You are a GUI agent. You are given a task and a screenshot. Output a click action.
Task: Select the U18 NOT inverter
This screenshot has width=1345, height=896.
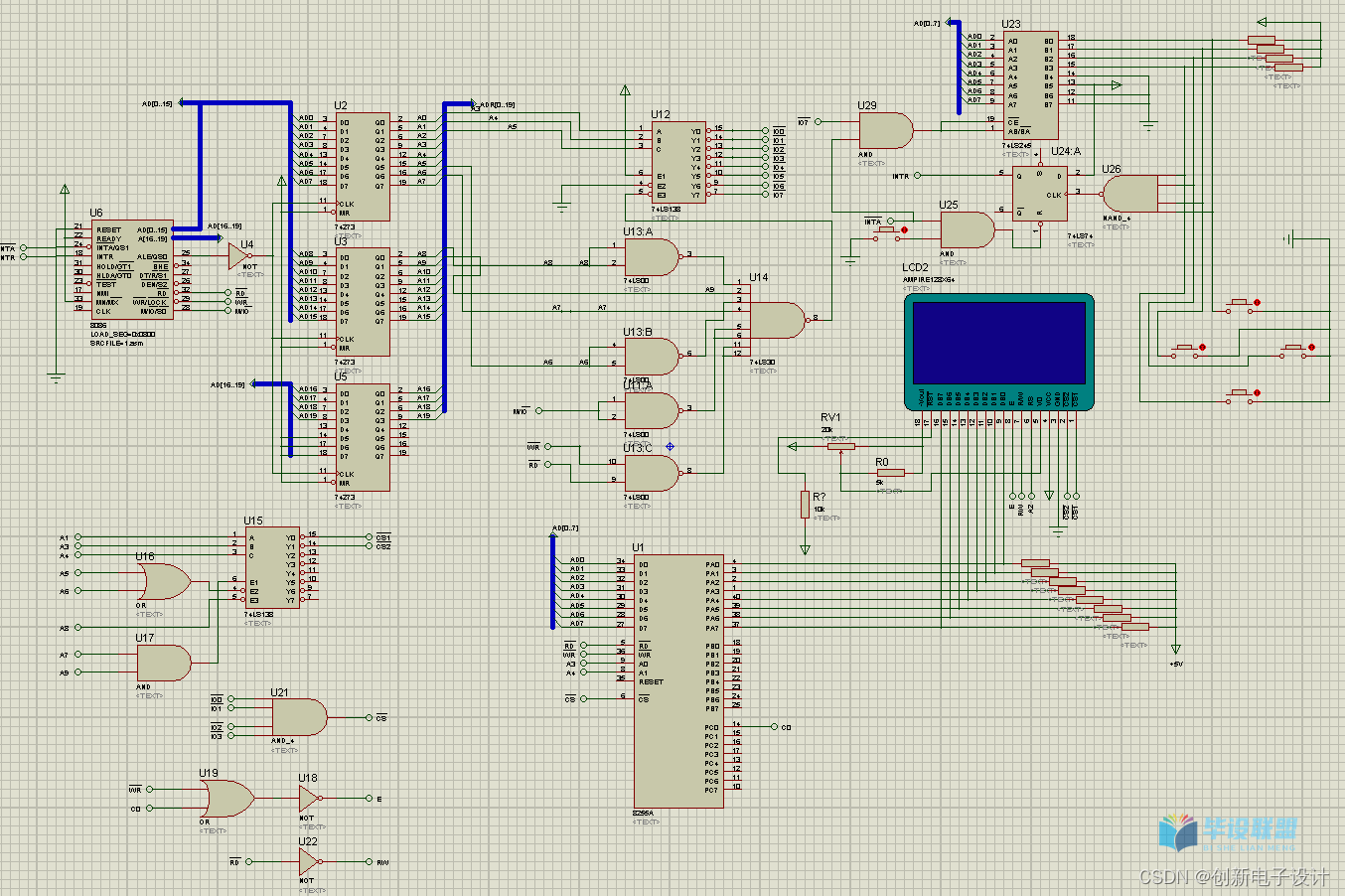(x=311, y=799)
